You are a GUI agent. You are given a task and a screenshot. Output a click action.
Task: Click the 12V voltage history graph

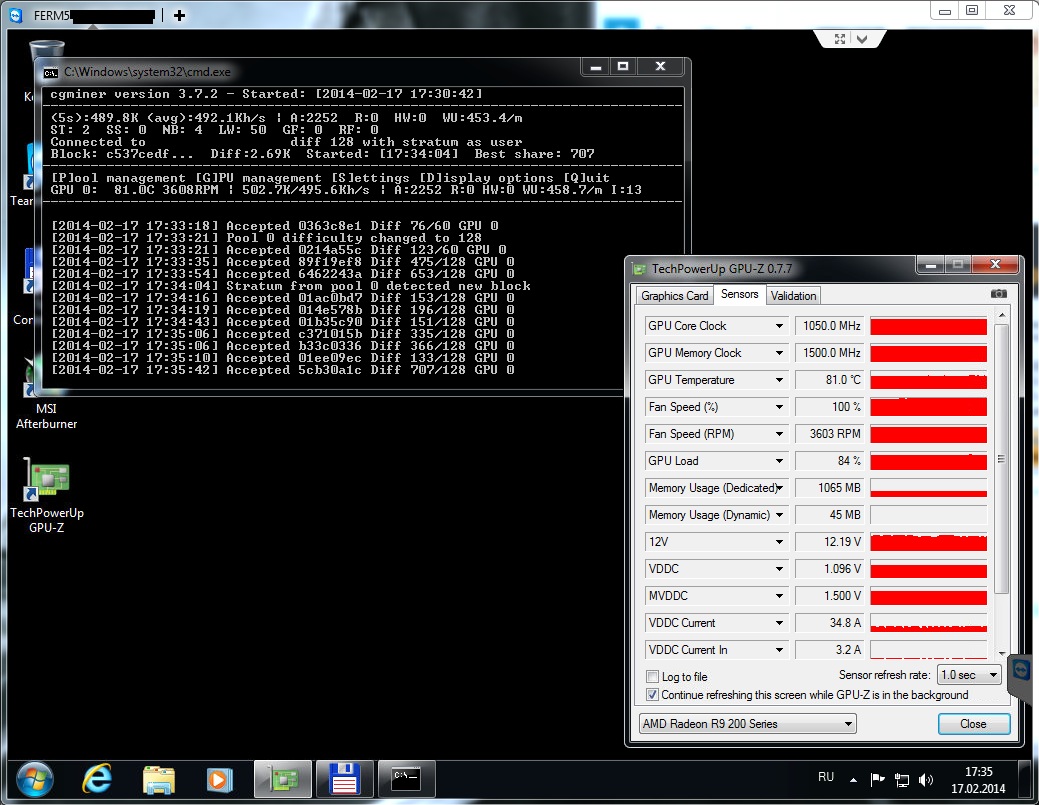928,542
